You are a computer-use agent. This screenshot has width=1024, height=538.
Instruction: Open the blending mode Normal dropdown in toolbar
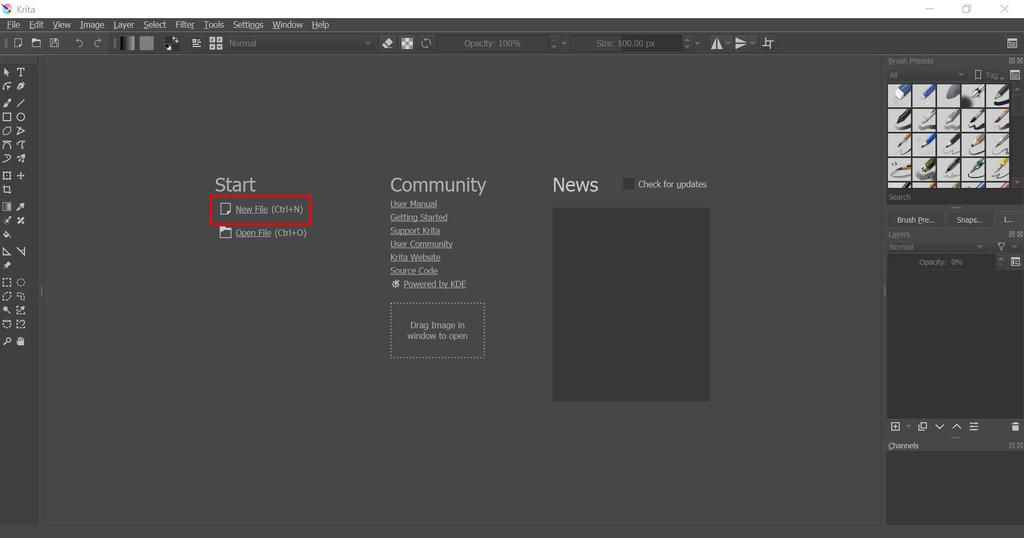pos(300,43)
